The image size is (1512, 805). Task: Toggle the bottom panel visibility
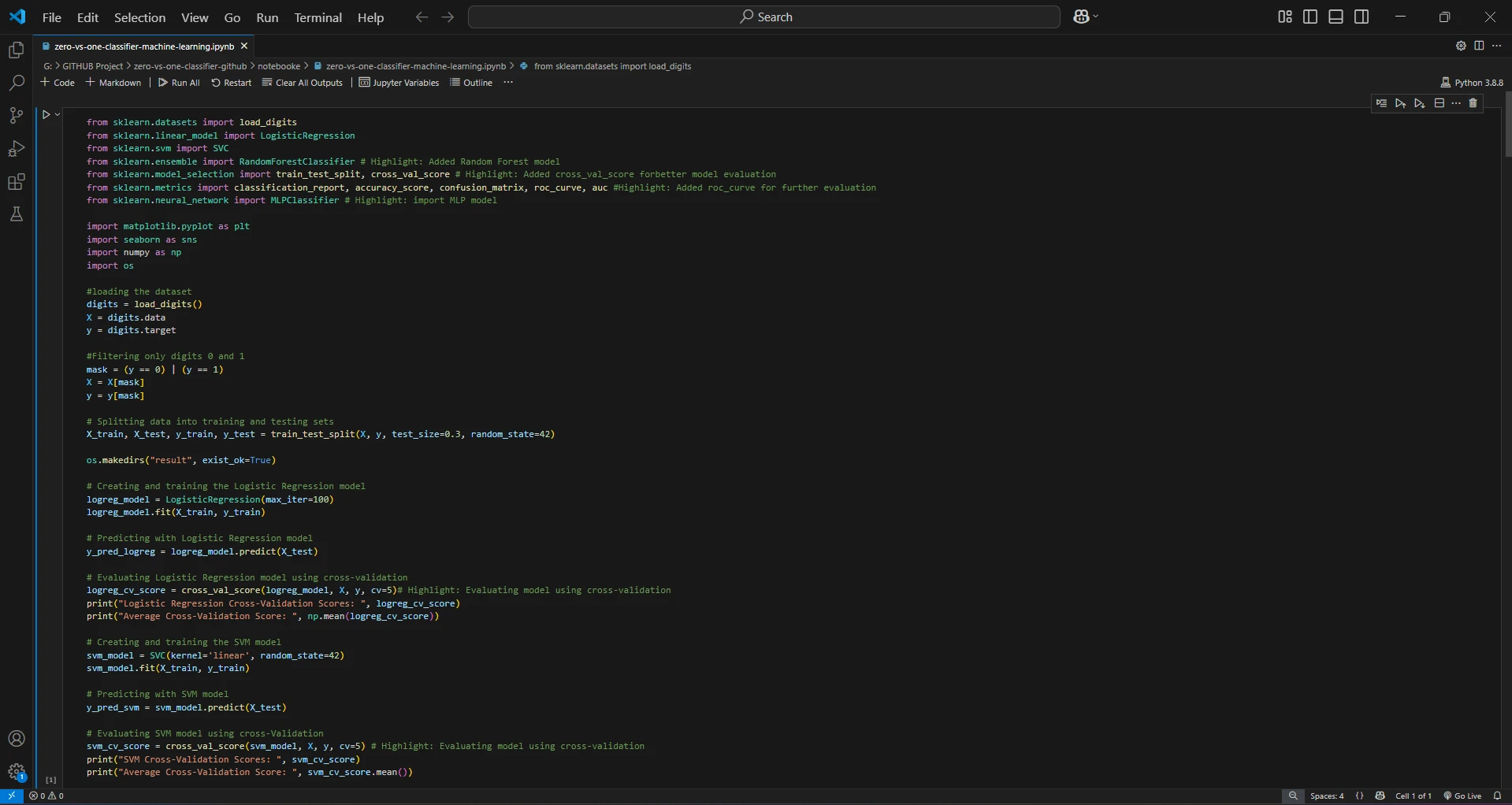pos(1336,17)
